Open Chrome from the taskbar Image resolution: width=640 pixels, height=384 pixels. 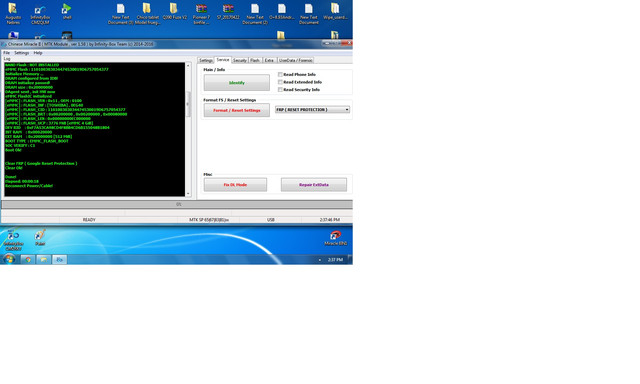pyautogui.click(x=28, y=260)
